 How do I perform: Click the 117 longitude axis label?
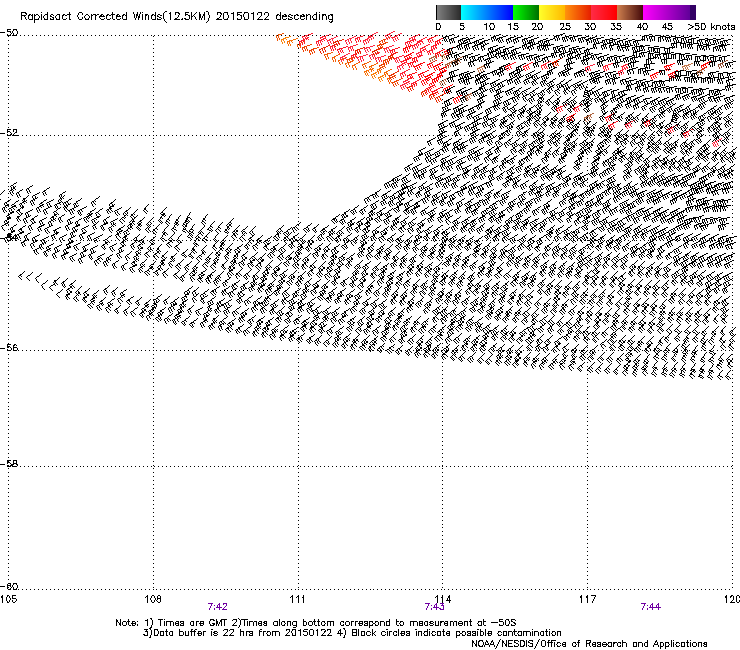[x=588, y=599]
